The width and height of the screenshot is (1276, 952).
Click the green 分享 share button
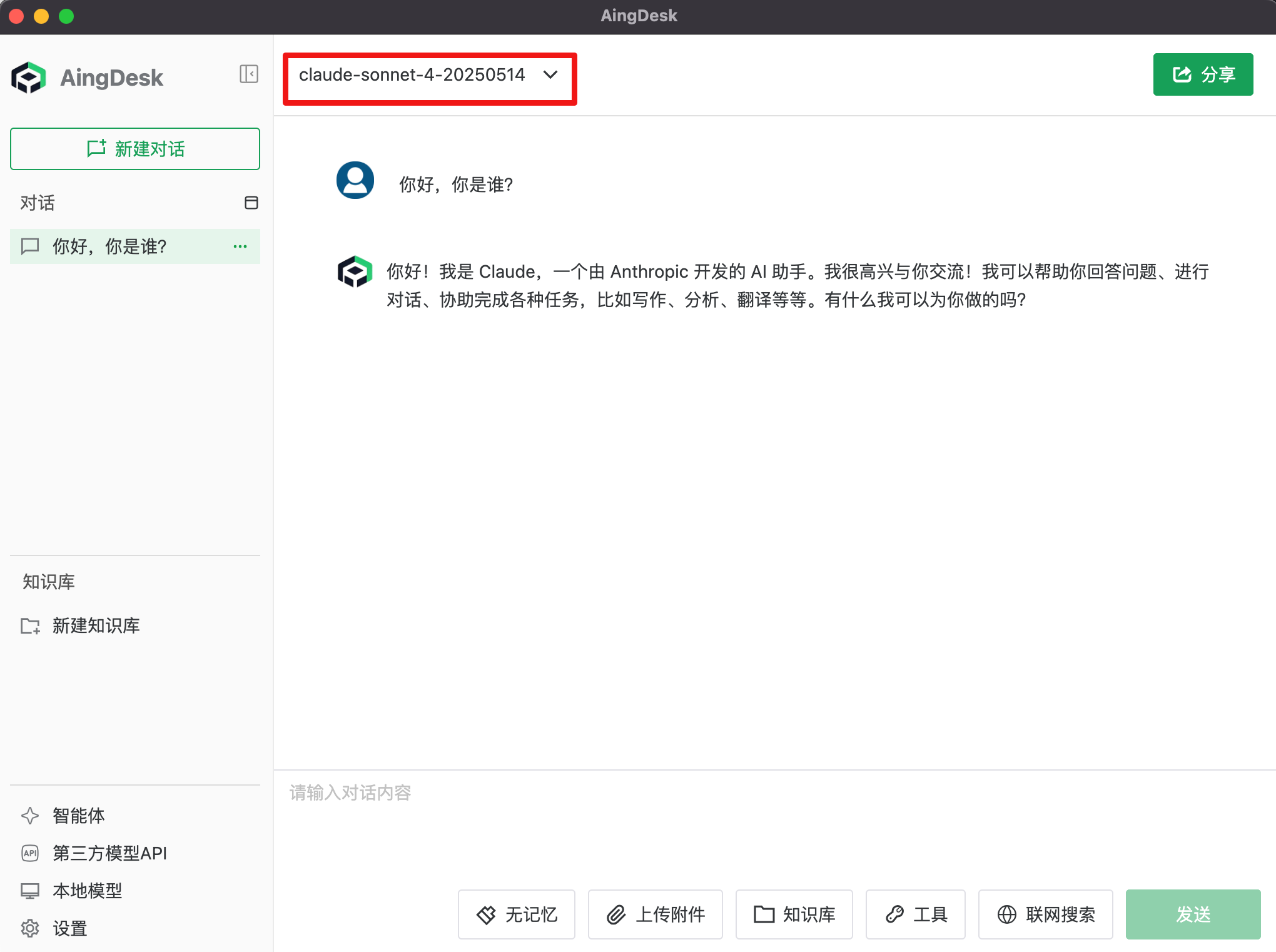[x=1202, y=74]
